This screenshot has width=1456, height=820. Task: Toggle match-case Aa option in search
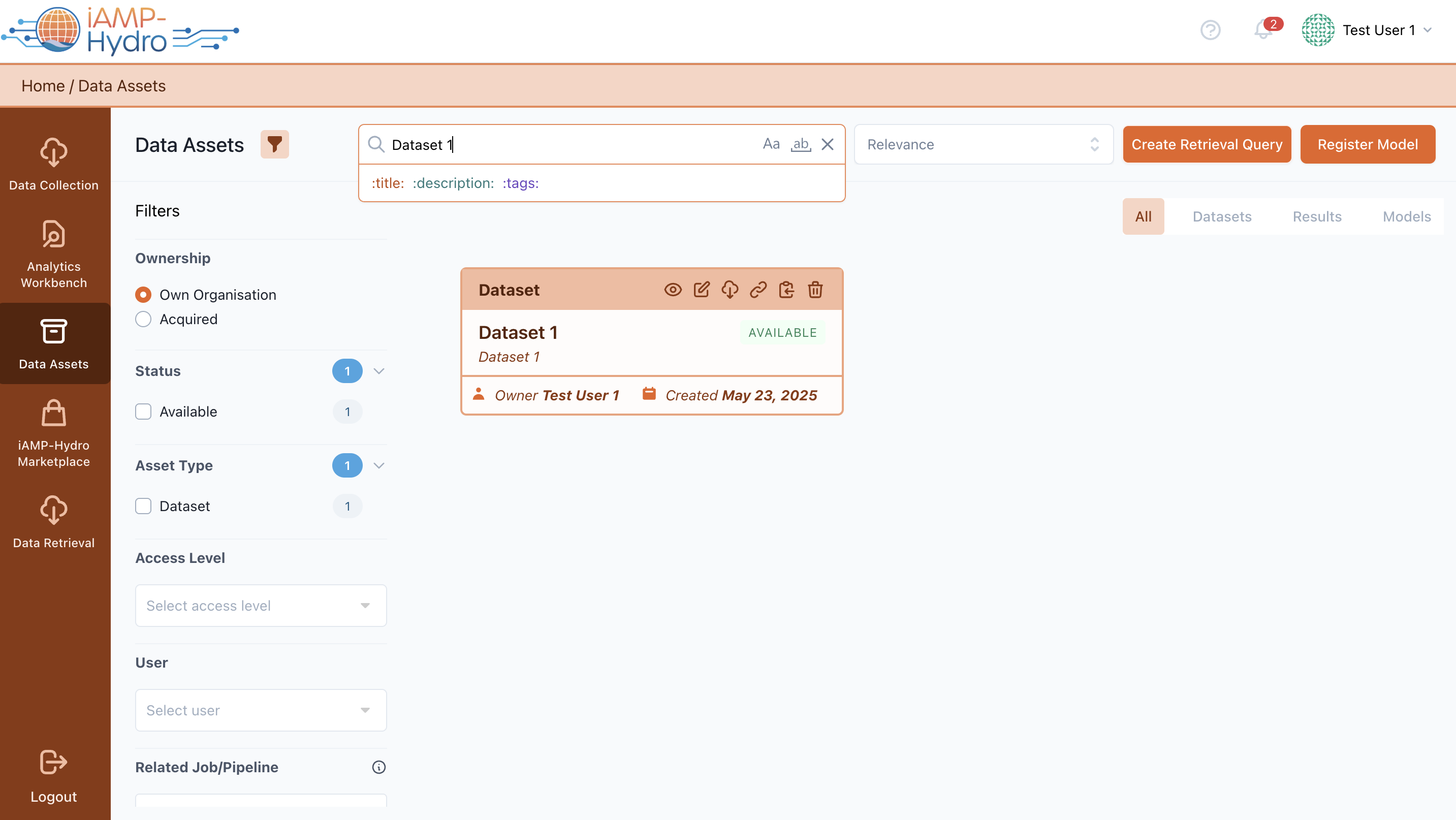coord(771,145)
